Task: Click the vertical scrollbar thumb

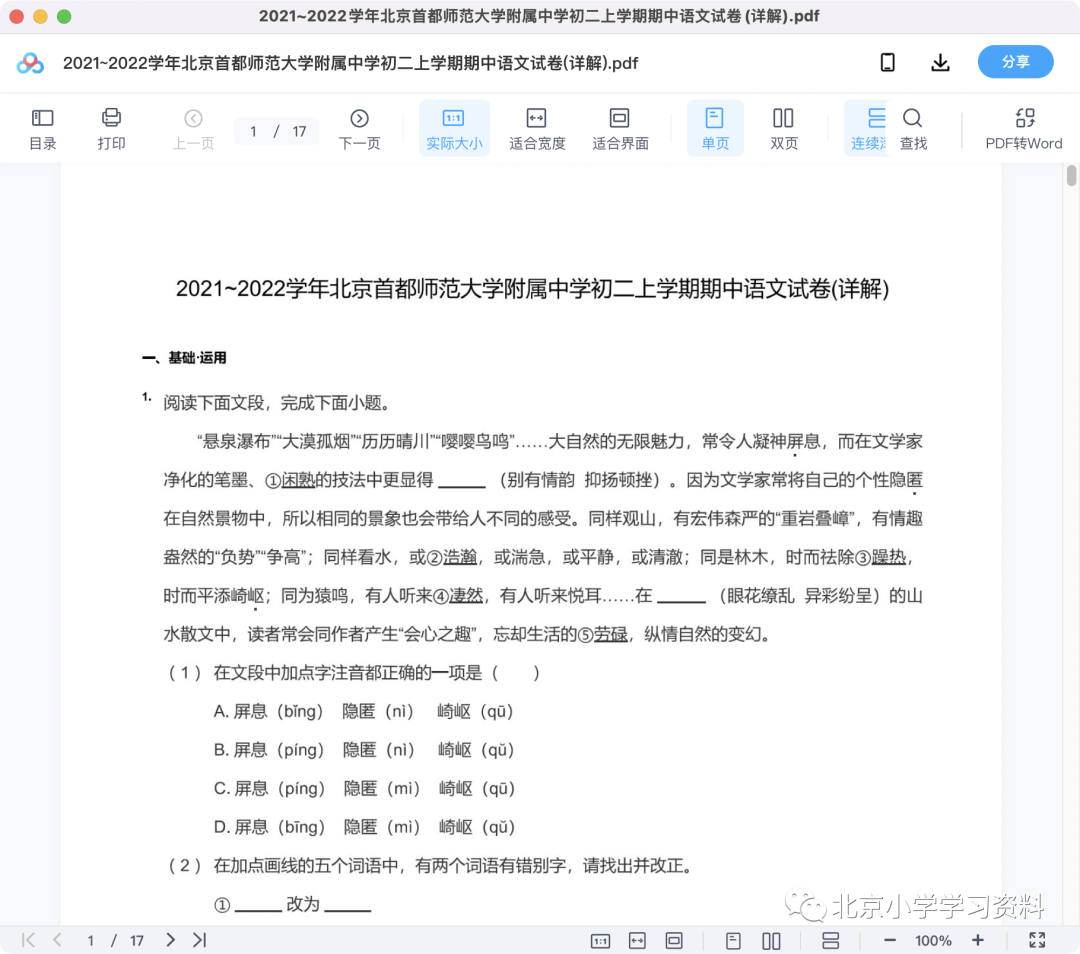Action: tap(1071, 176)
